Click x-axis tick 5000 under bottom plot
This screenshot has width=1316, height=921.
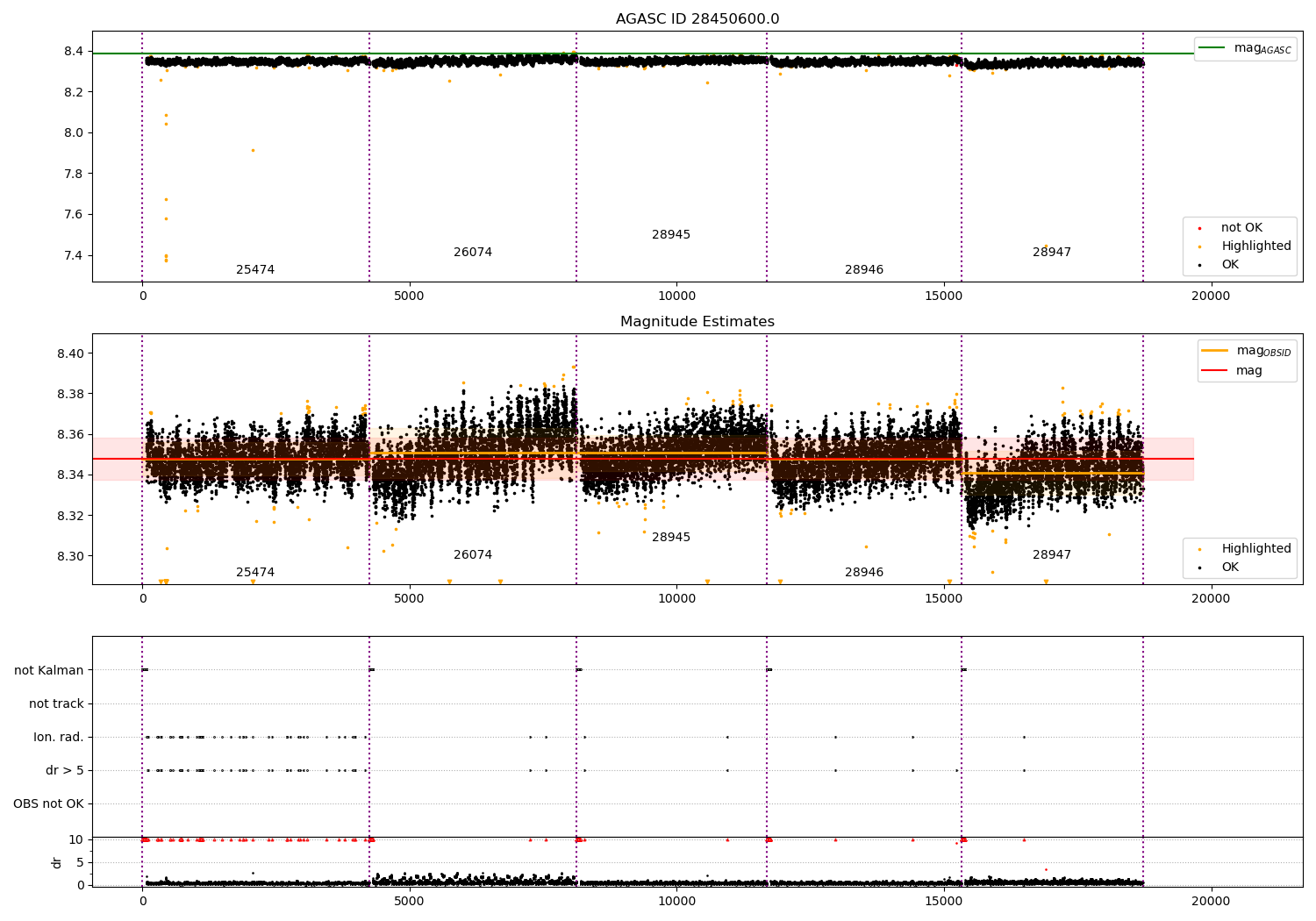pos(410,901)
